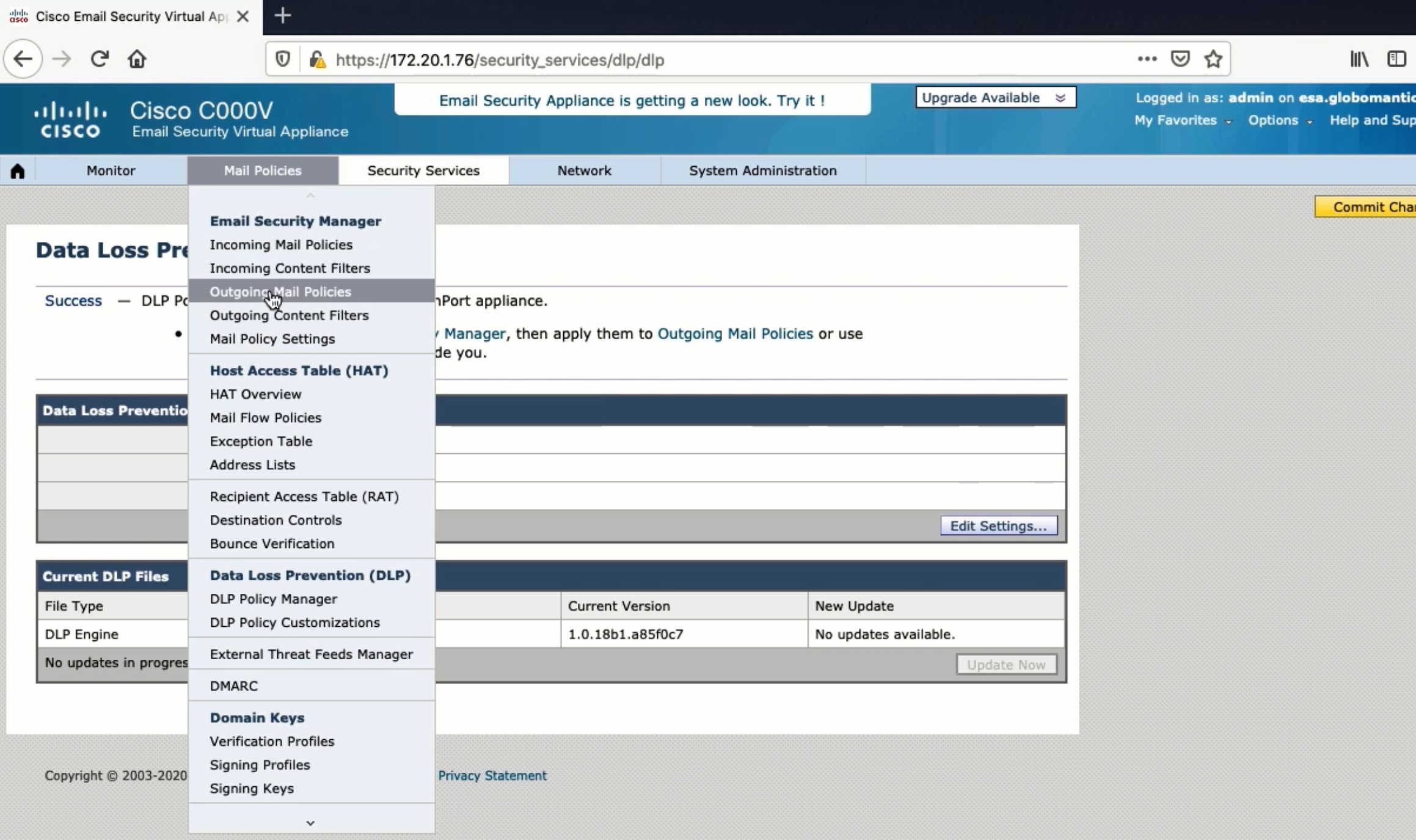Open the System Administration menu
Image resolution: width=1416 pixels, height=840 pixels.
coord(763,170)
